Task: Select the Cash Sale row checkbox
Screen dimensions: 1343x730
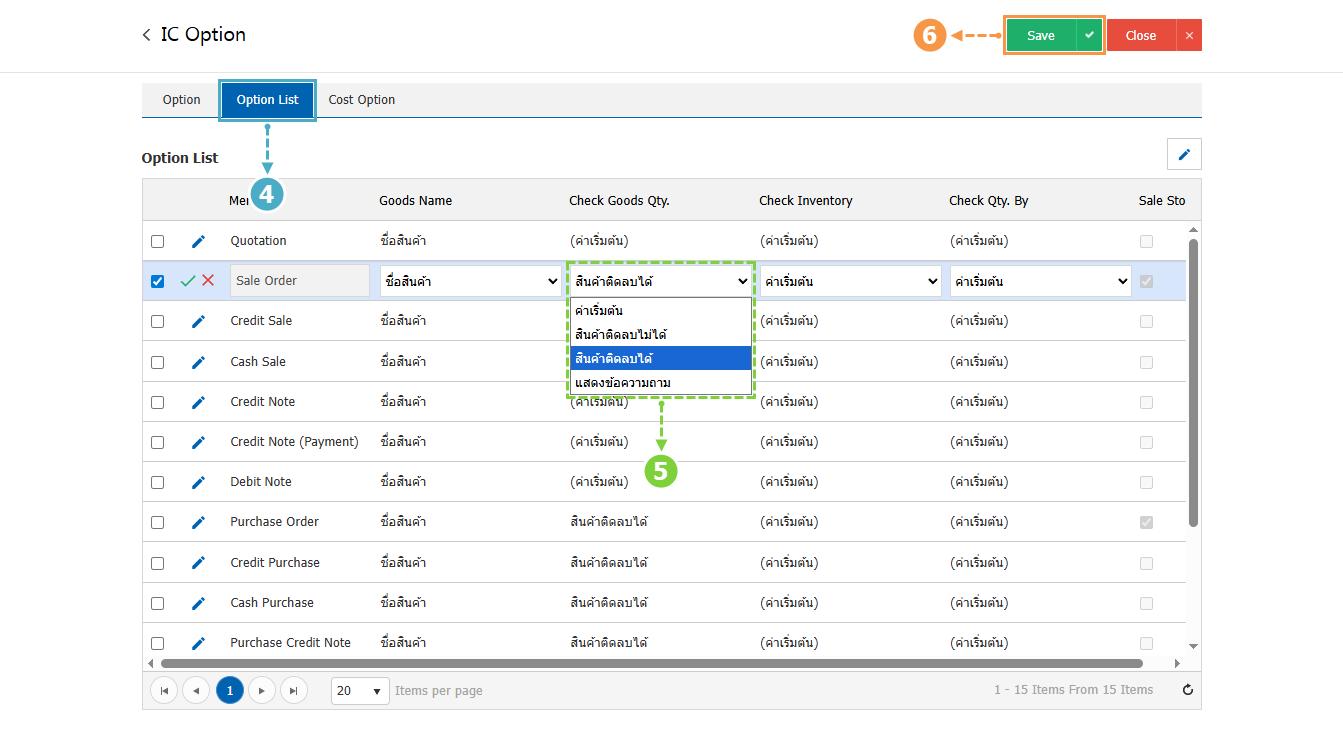Action: tap(157, 362)
